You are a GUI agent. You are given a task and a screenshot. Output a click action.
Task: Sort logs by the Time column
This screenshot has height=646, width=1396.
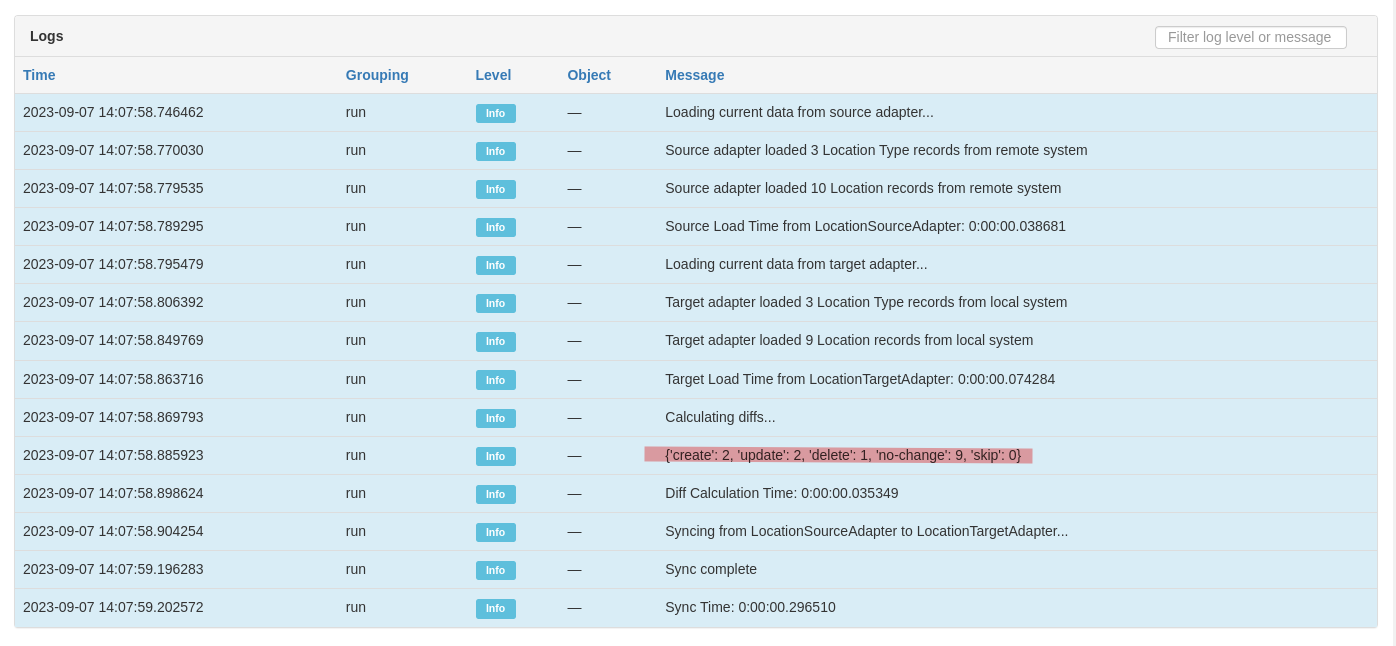[39, 75]
